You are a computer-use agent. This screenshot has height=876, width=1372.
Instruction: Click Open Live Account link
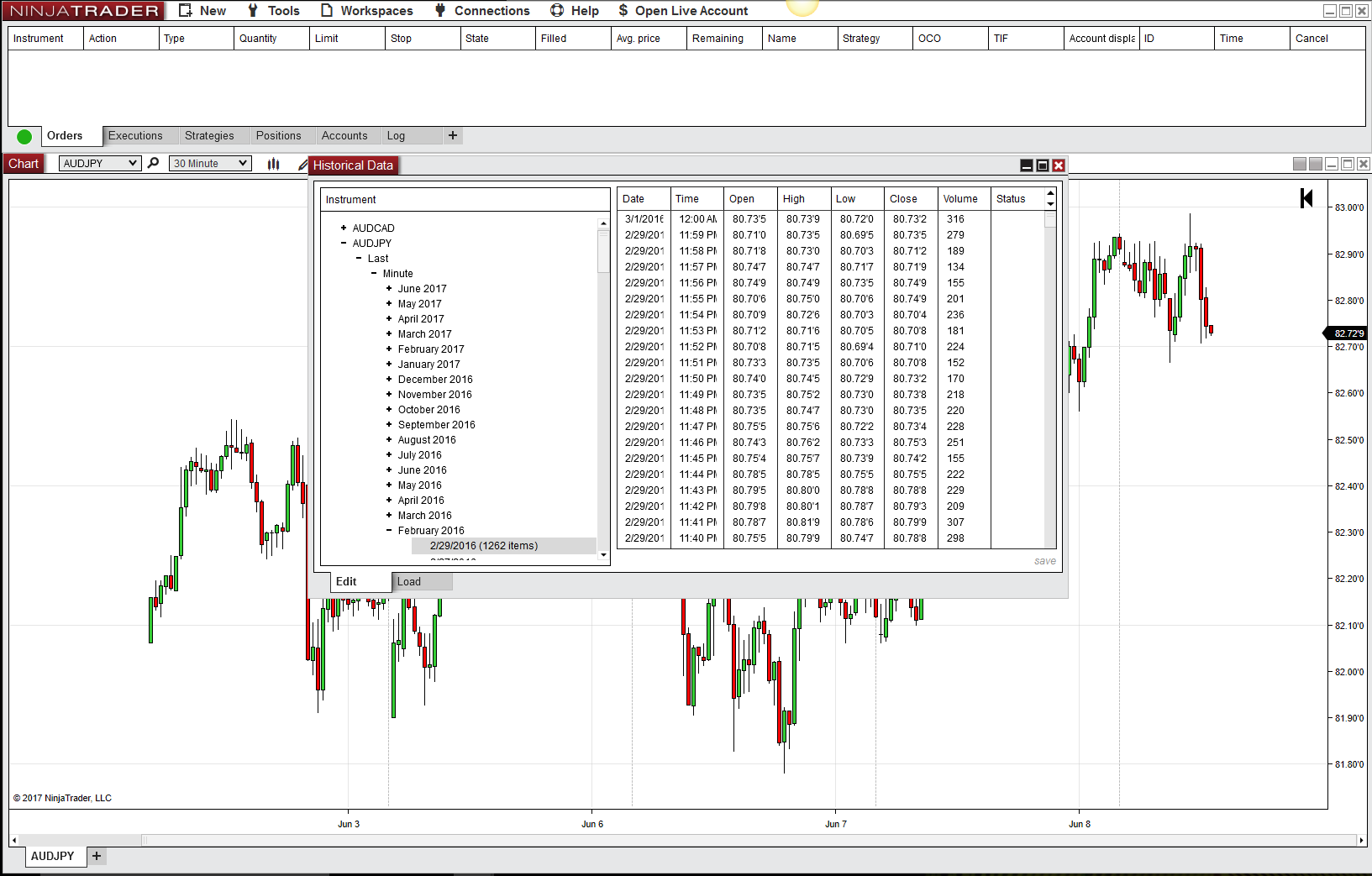click(683, 11)
